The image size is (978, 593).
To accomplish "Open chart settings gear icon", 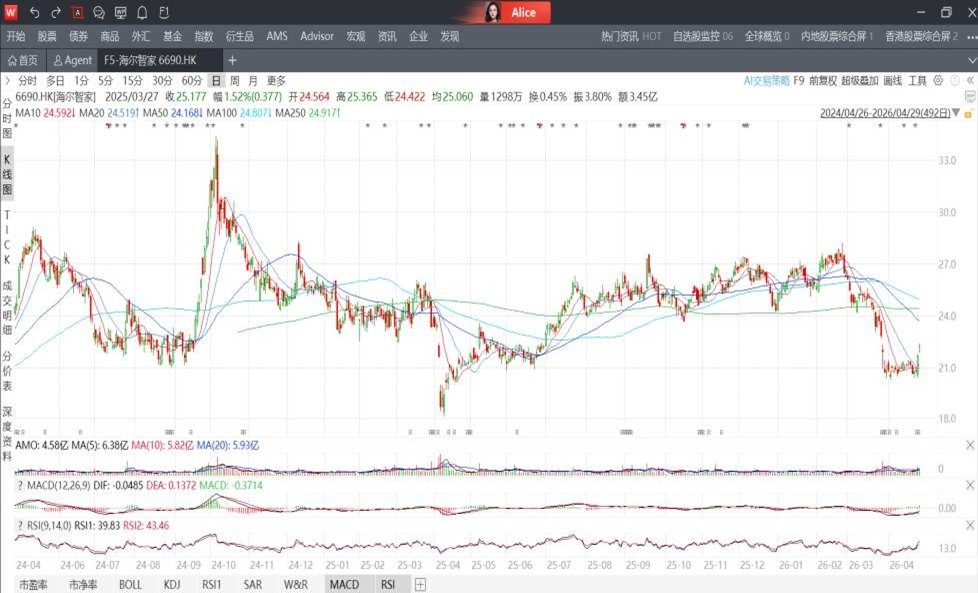I will [938, 80].
